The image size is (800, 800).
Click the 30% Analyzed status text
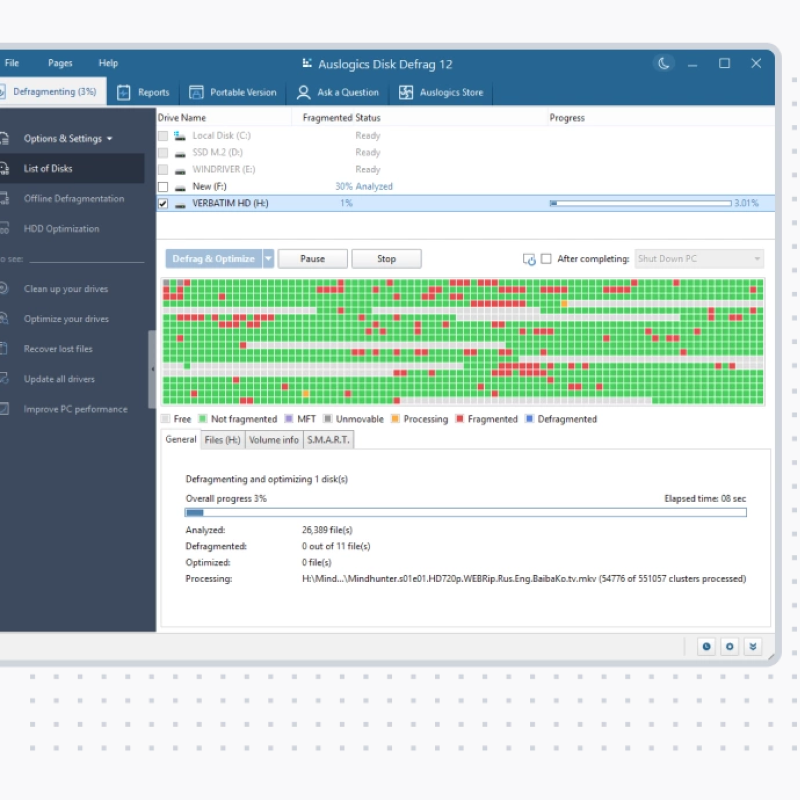[x=364, y=187]
